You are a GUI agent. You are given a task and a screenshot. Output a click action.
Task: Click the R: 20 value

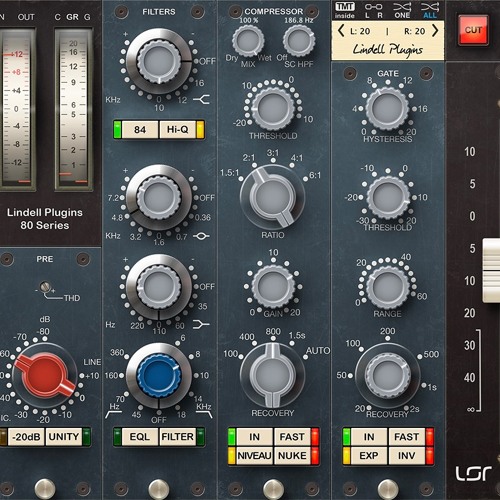coord(414,31)
